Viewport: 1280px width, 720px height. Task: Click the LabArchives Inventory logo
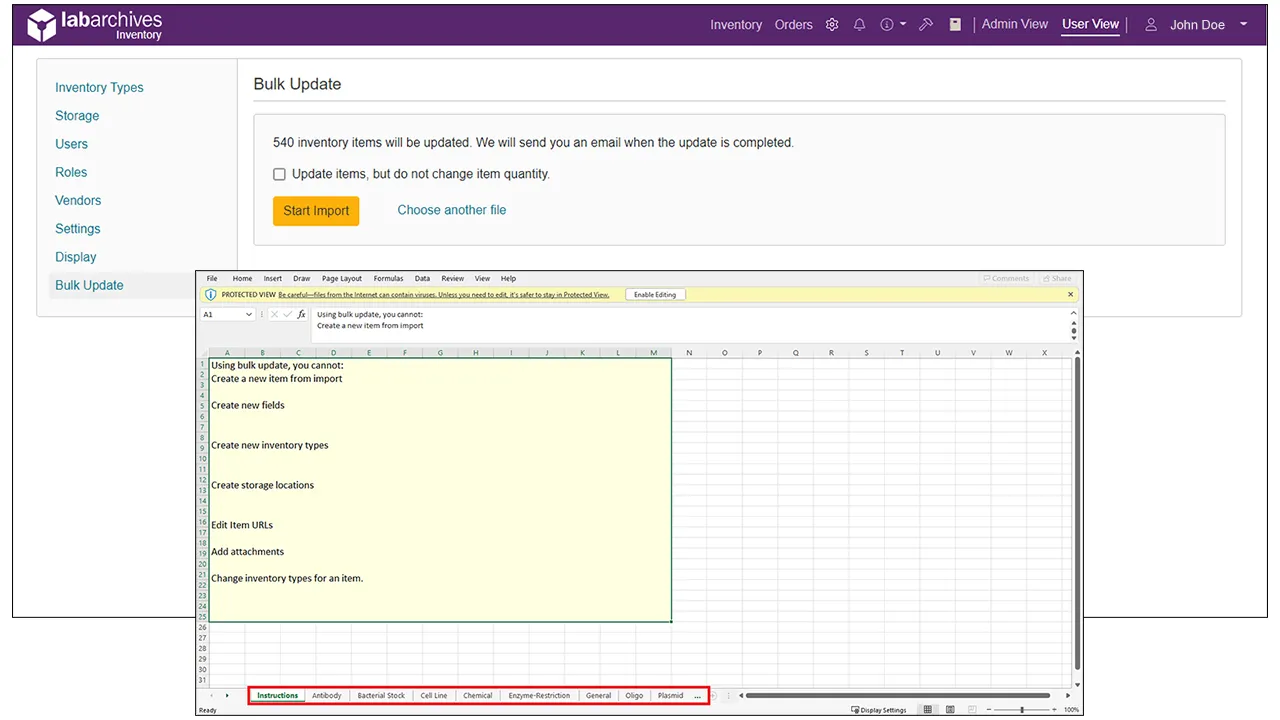click(x=94, y=26)
